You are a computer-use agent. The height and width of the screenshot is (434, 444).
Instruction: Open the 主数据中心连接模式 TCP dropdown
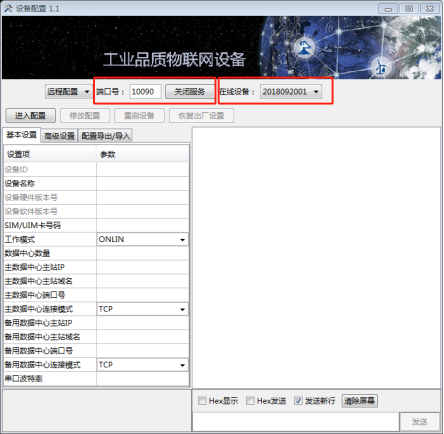[142, 309]
